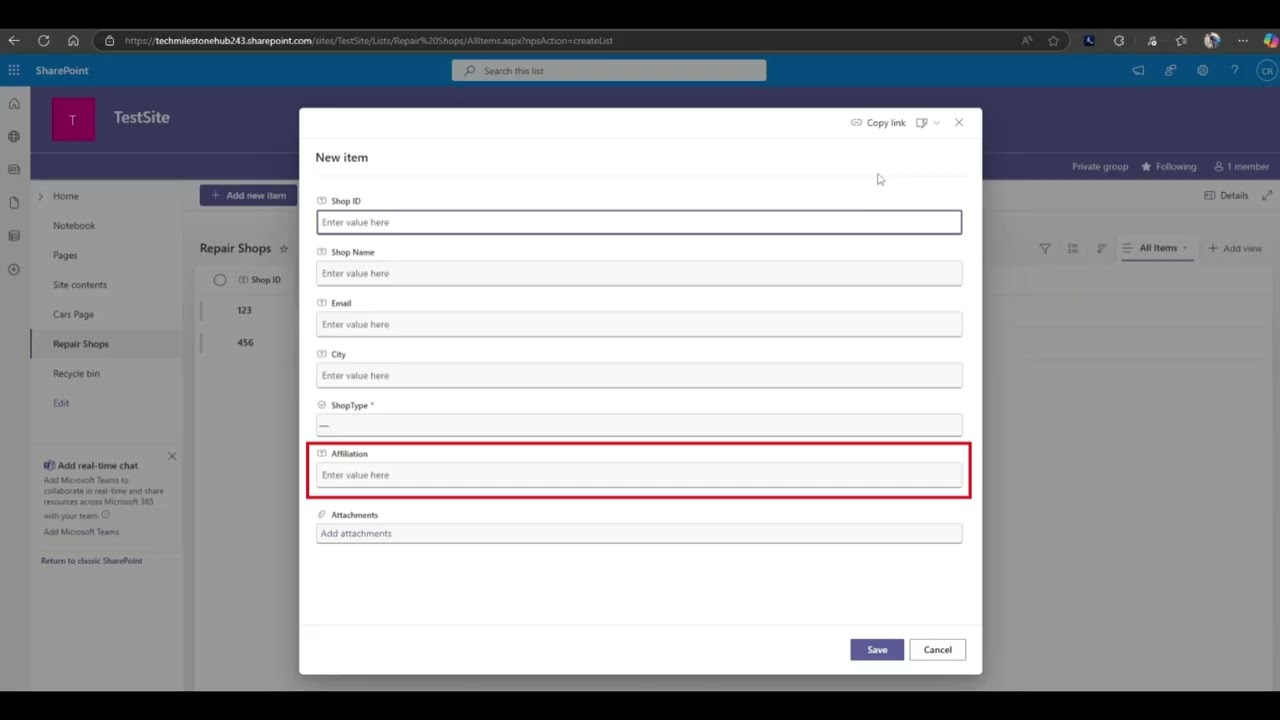
Task: Open Home in the left app rail
Action: tap(14, 104)
